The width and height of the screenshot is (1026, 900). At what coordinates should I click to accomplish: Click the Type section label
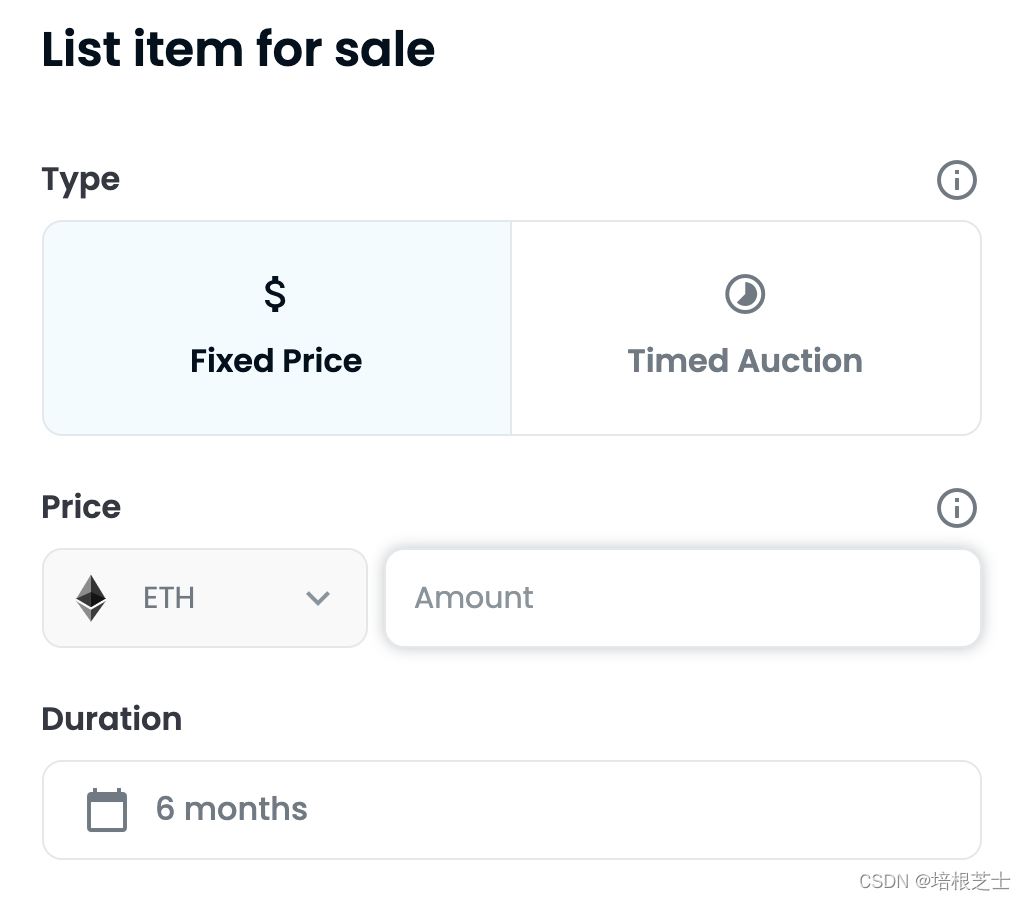tap(80, 180)
